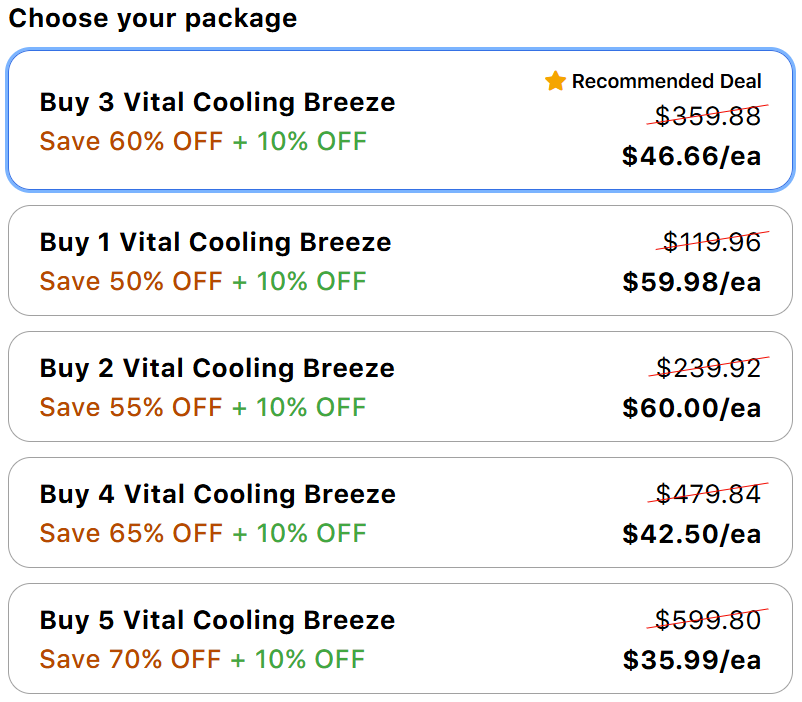Click the $60.00/ea price label
This screenshot has height=702, width=802.
click(x=692, y=408)
